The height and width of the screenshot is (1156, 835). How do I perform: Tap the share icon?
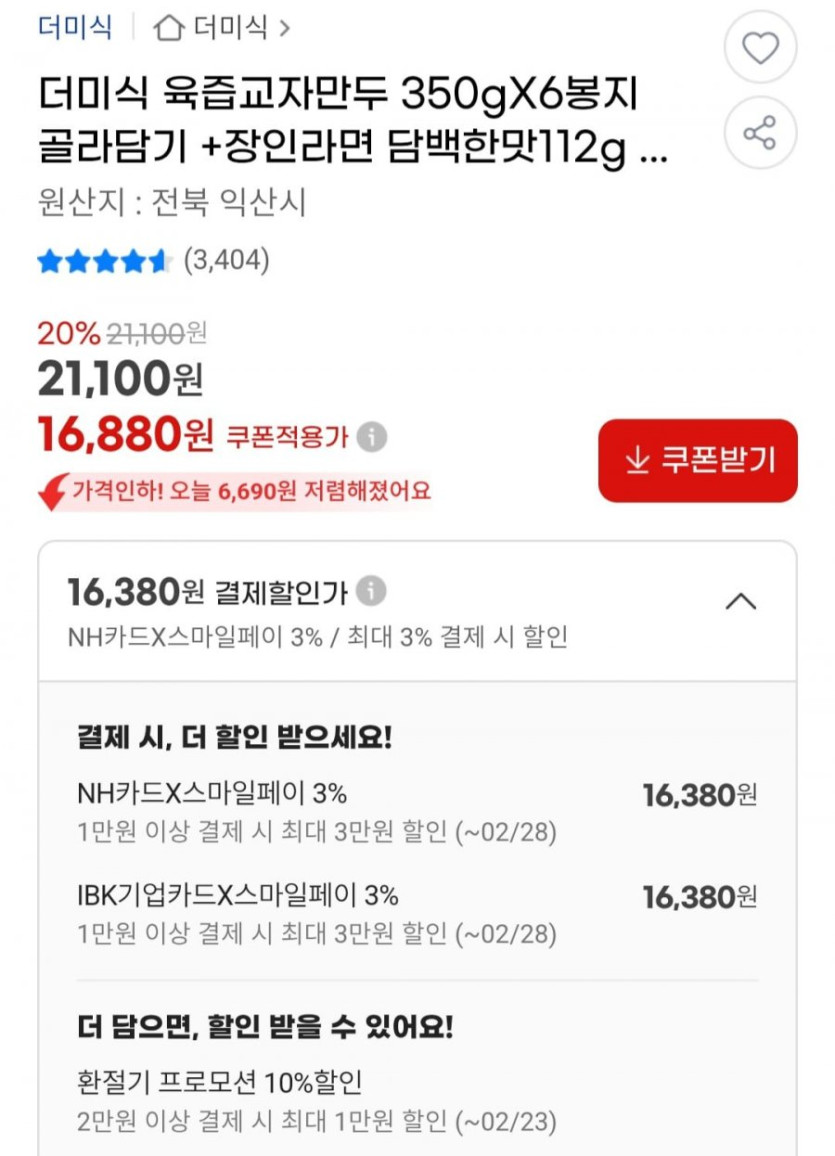pyautogui.click(x=760, y=132)
